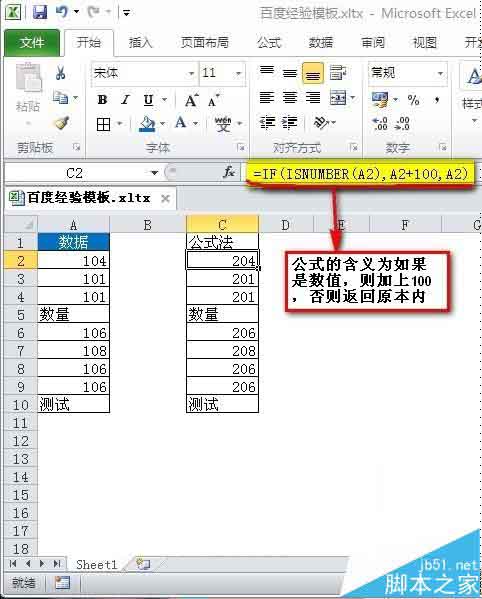Toggle Bold formatting

point(102,100)
